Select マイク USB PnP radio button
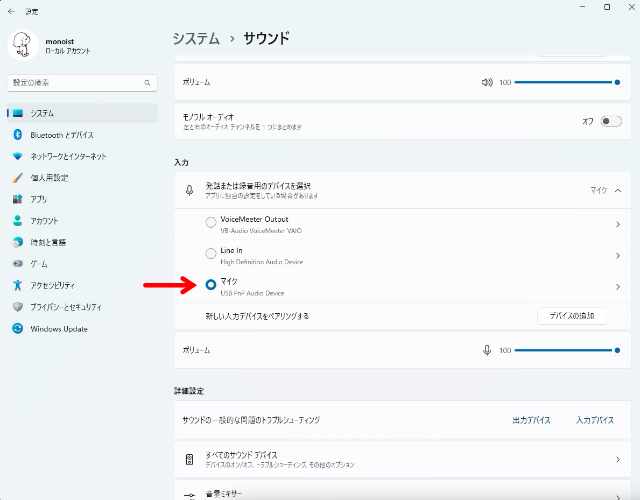The image size is (640, 500). click(211, 284)
